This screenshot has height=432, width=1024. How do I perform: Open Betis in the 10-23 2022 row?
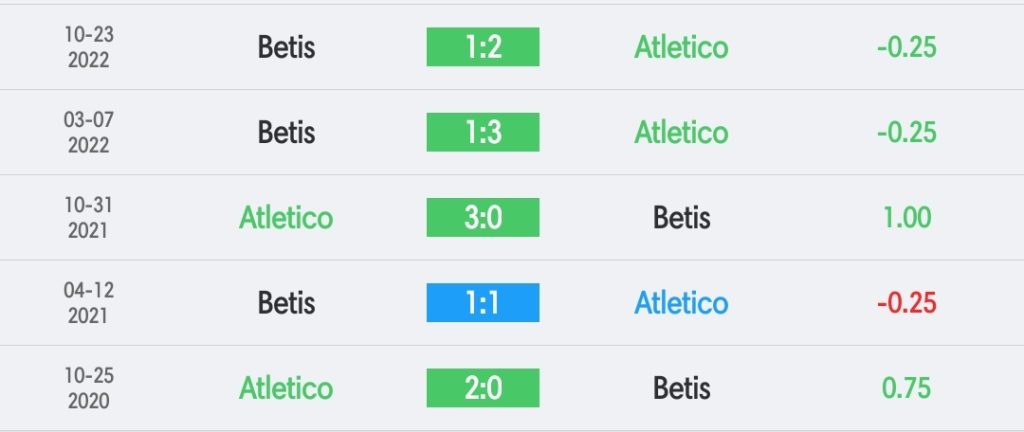[x=286, y=47]
